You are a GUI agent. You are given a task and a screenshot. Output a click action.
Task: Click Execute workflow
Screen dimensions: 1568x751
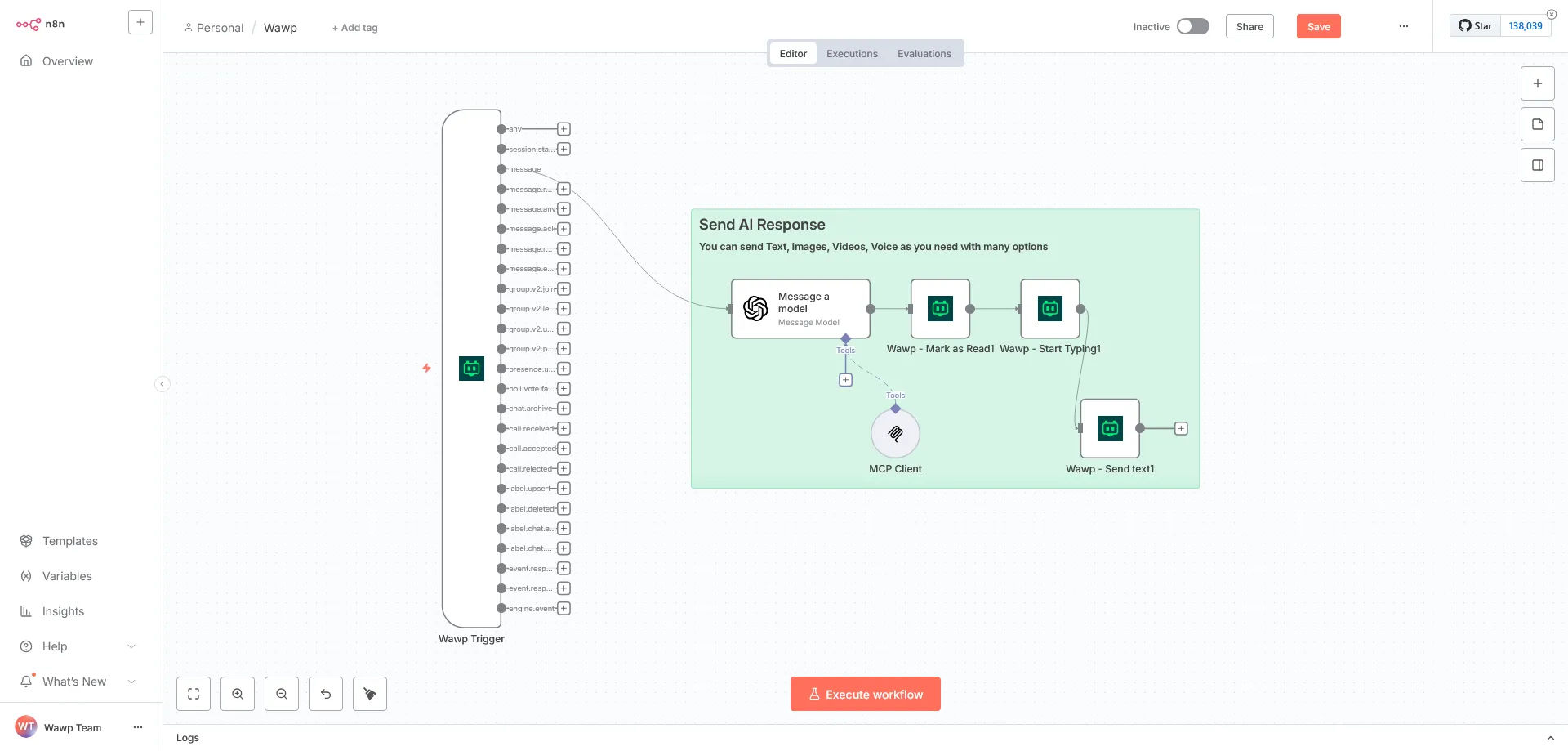[866, 694]
